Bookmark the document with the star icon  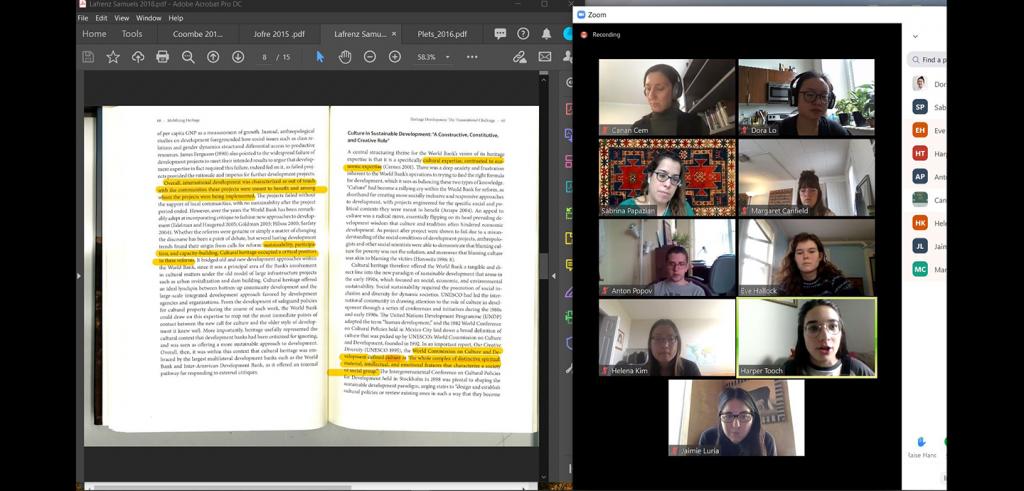point(113,57)
